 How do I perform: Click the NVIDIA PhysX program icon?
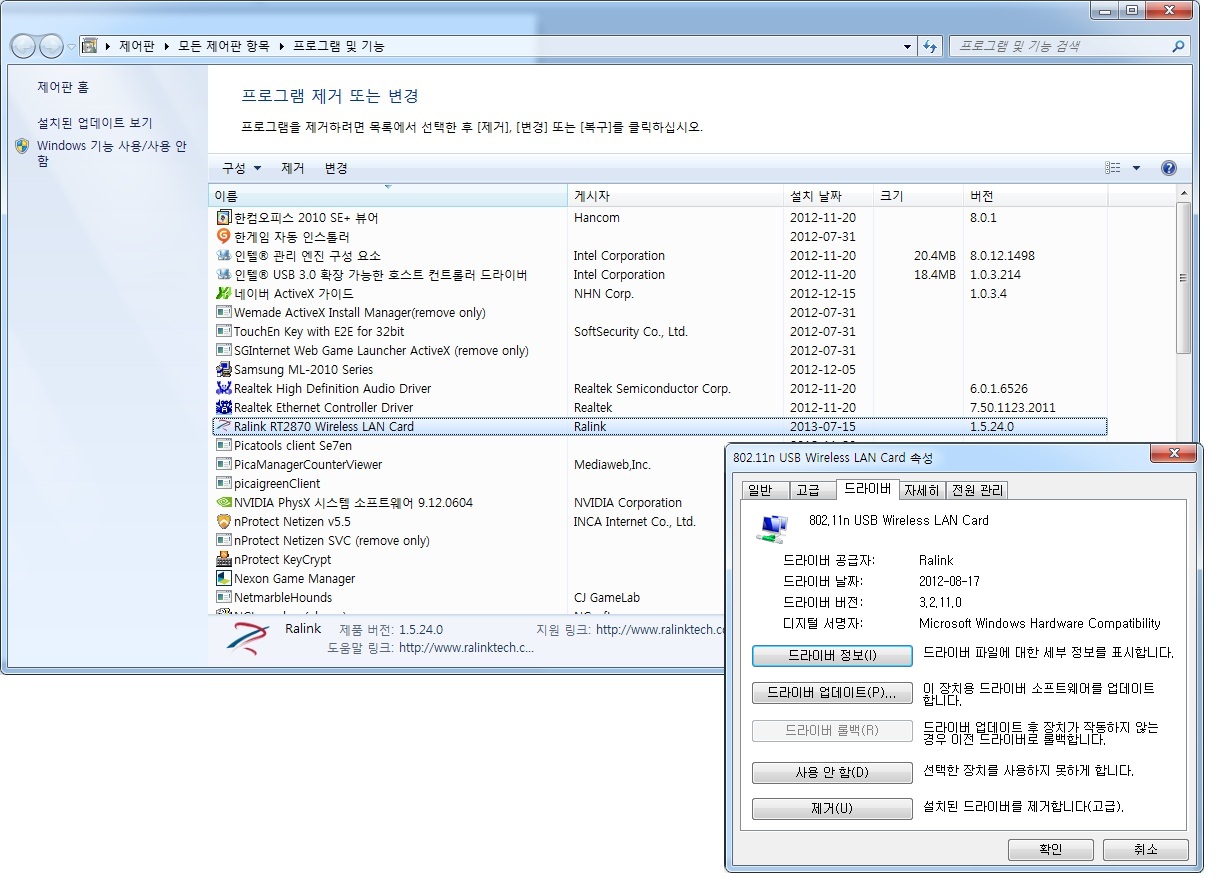click(224, 503)
